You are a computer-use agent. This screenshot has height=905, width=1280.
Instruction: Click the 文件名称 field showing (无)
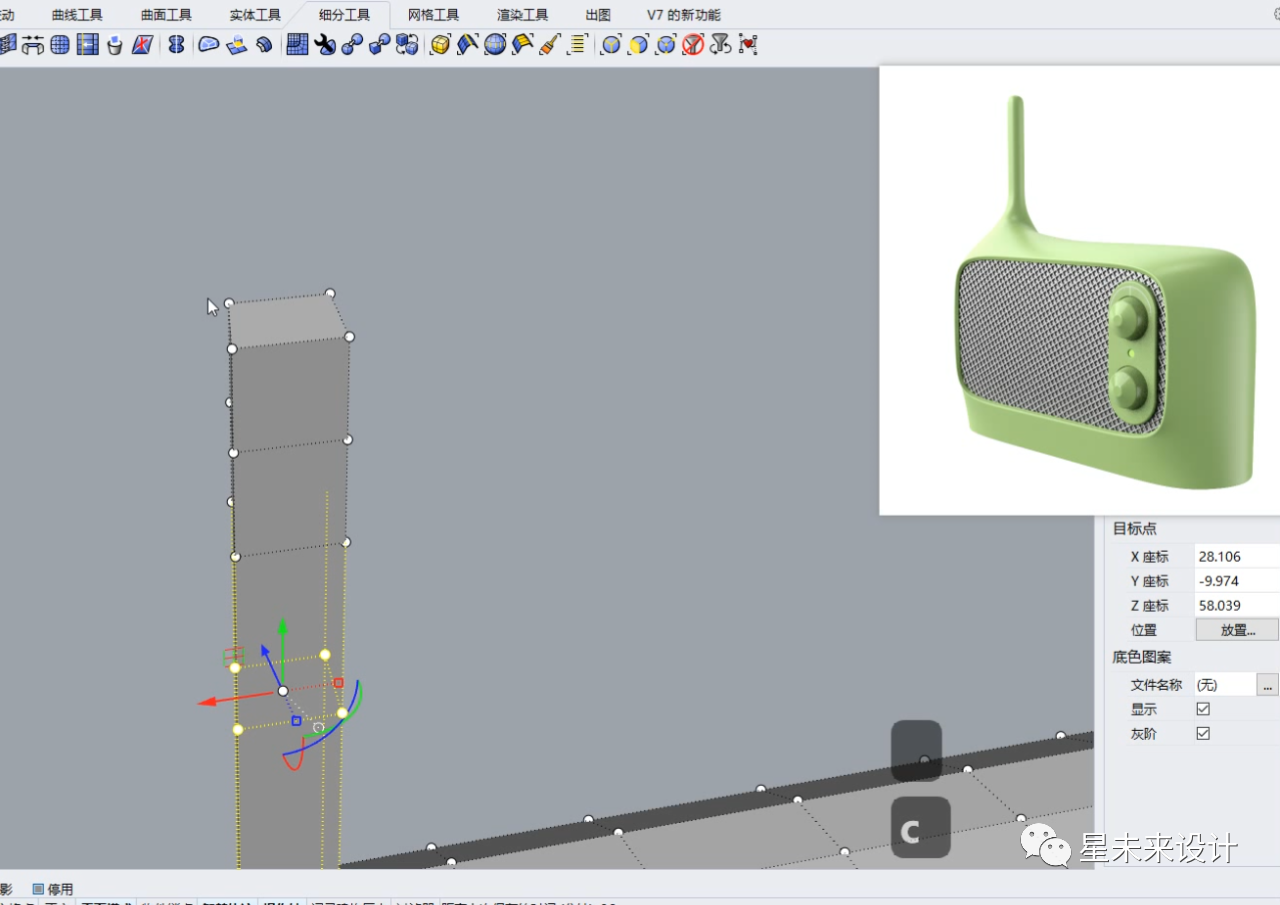(1225, 685)
